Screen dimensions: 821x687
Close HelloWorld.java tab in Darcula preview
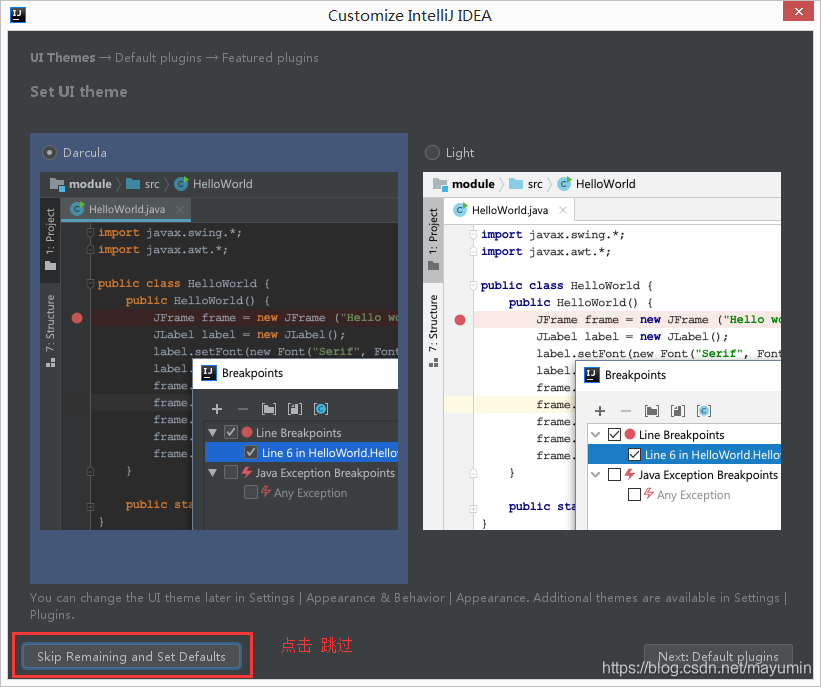pyautogui.click(x=180, y=209)
